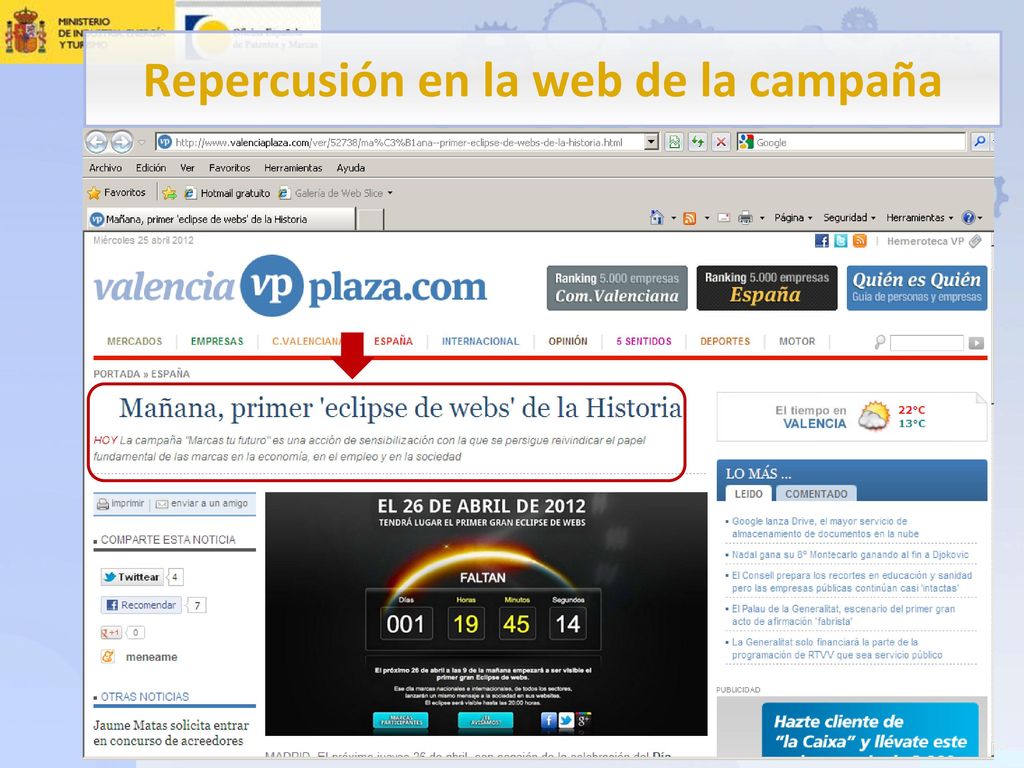Click the Google search box
The width and height of the screenshot is (1024, 768).
(x=851, y=142)
